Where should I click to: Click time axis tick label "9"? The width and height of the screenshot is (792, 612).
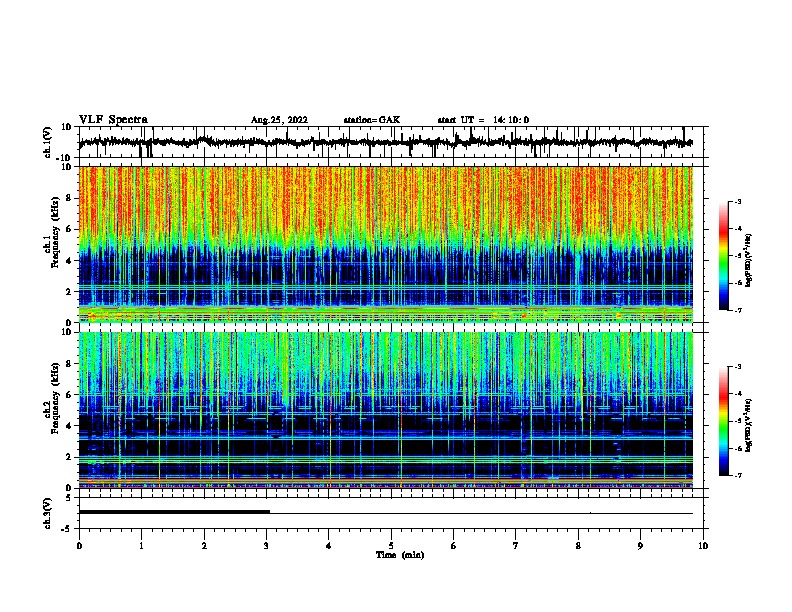pyautogui.click(x=640, y=545)
